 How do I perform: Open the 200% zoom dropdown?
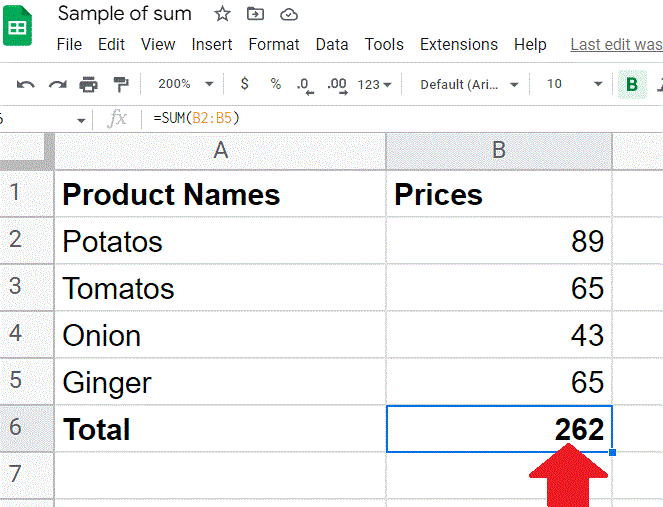pyautogui.click(x=185, y=84)
